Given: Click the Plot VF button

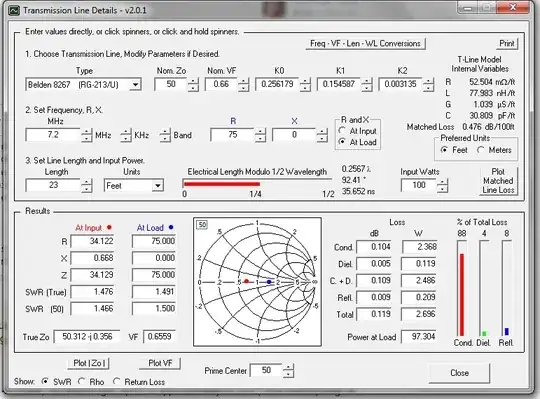Looking at the screenshot, I should point(160,363).
